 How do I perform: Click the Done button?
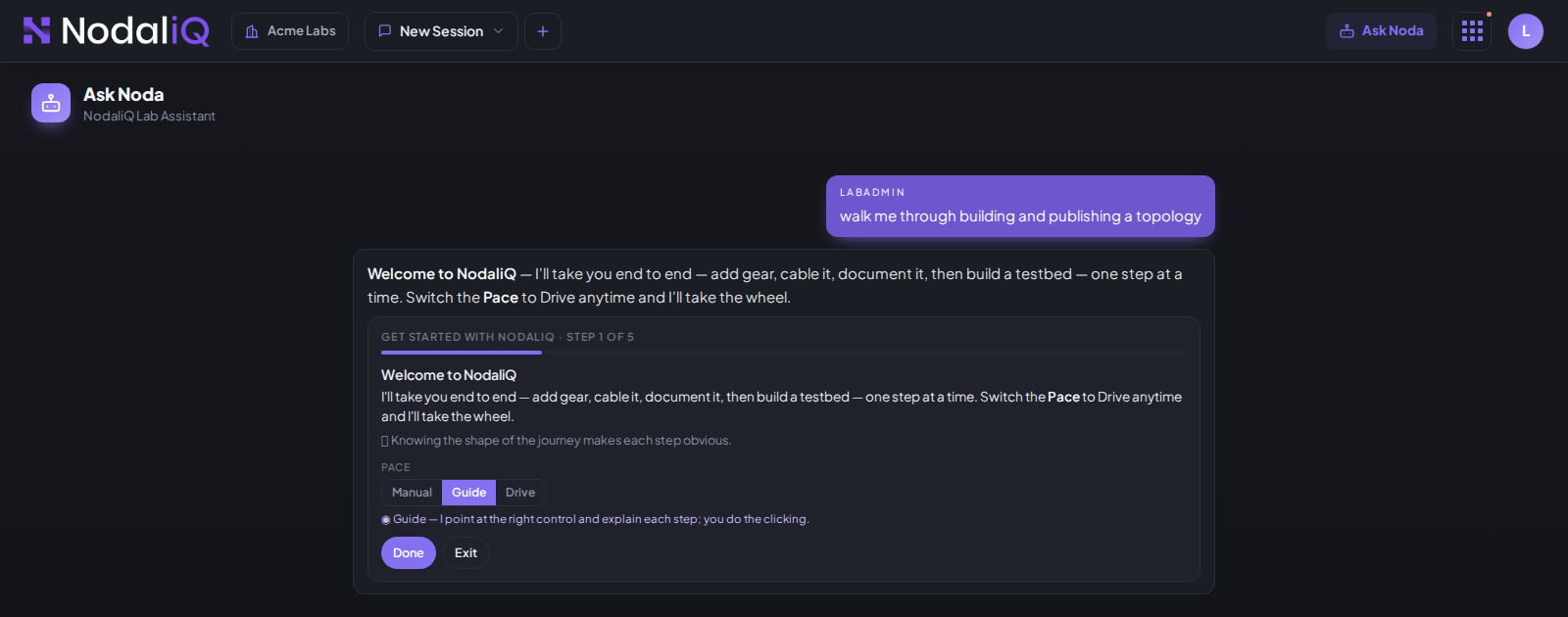pos(409,553)
